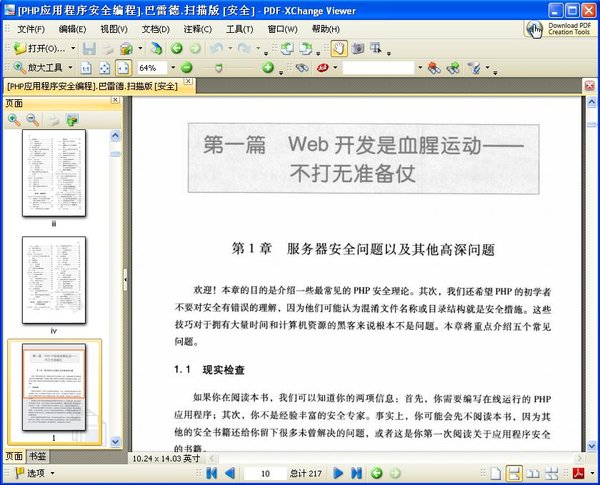Enable the continuous page layout
The image size is (600, 485).
(x=514, y=474)
